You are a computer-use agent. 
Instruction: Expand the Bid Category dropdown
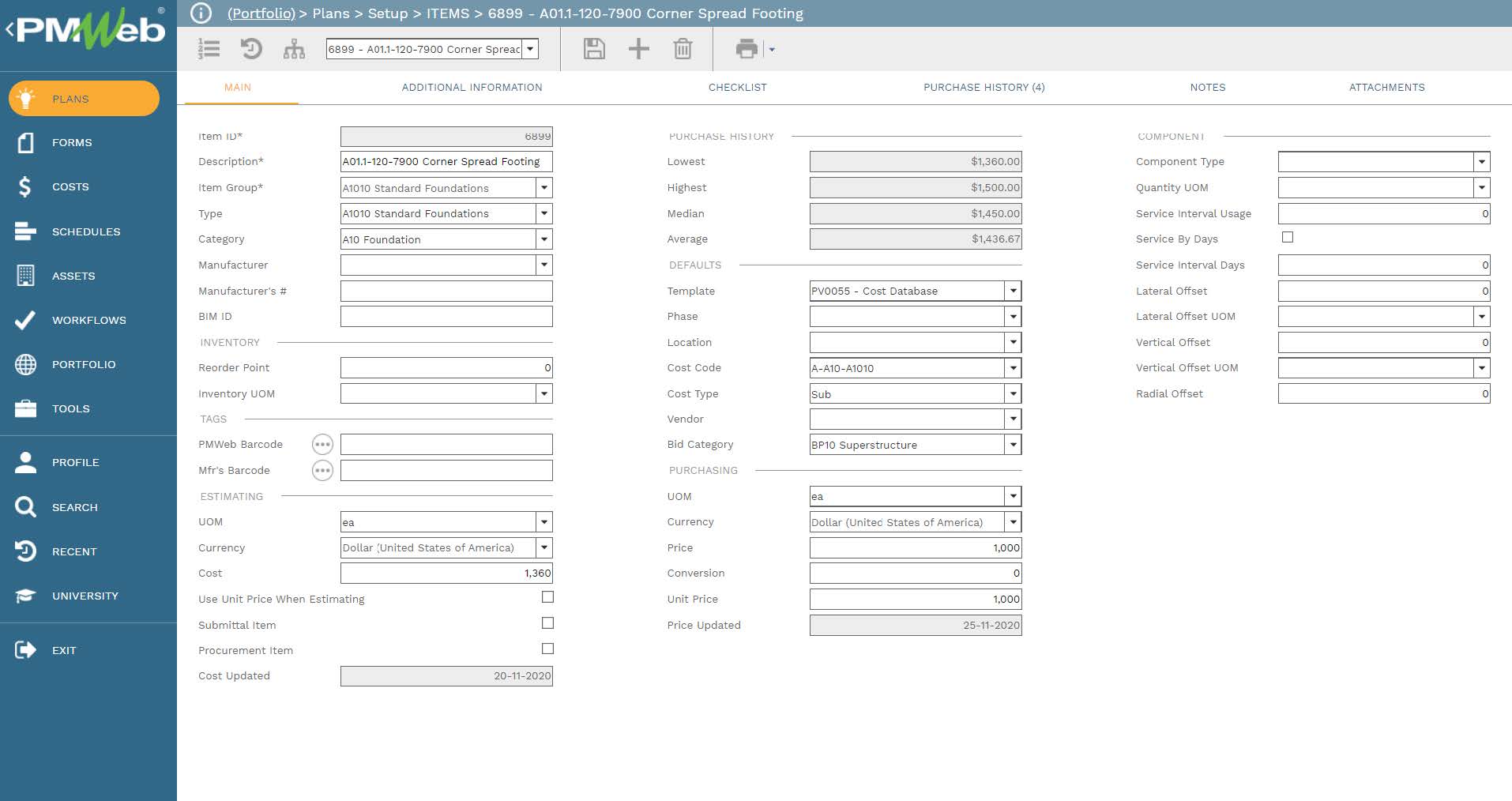(x=1013, y=445)
